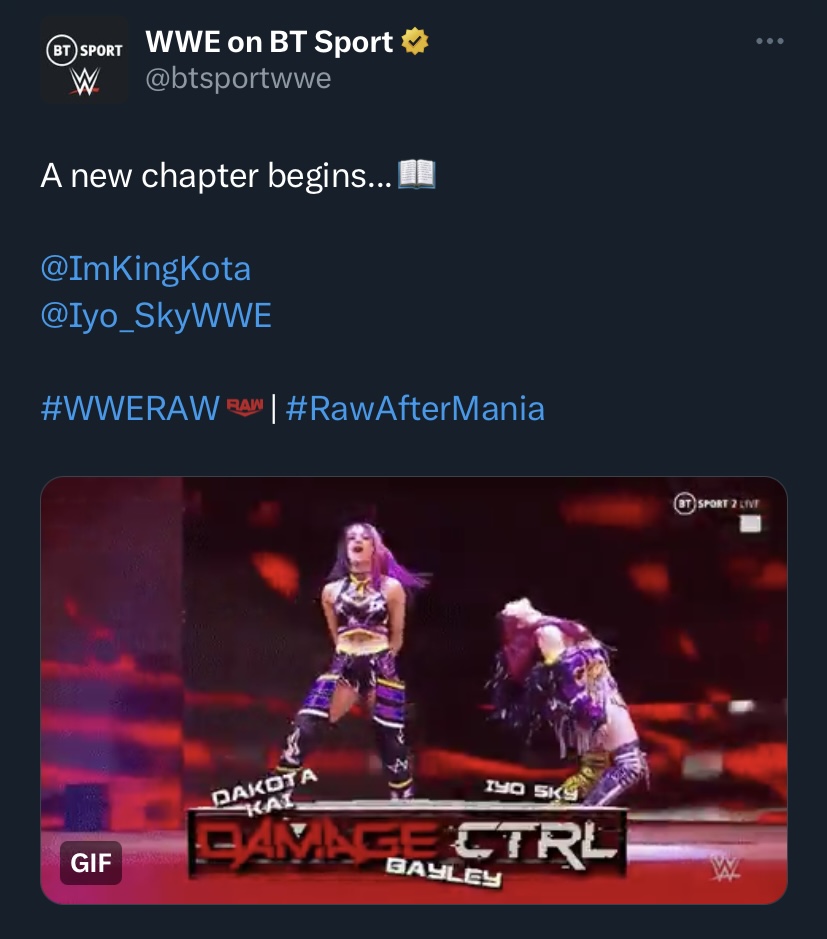Click the 'A new chapter begins' tweet text
This screenshot has width=827, height=939.
pyautogui.click(x=216, y=175)
